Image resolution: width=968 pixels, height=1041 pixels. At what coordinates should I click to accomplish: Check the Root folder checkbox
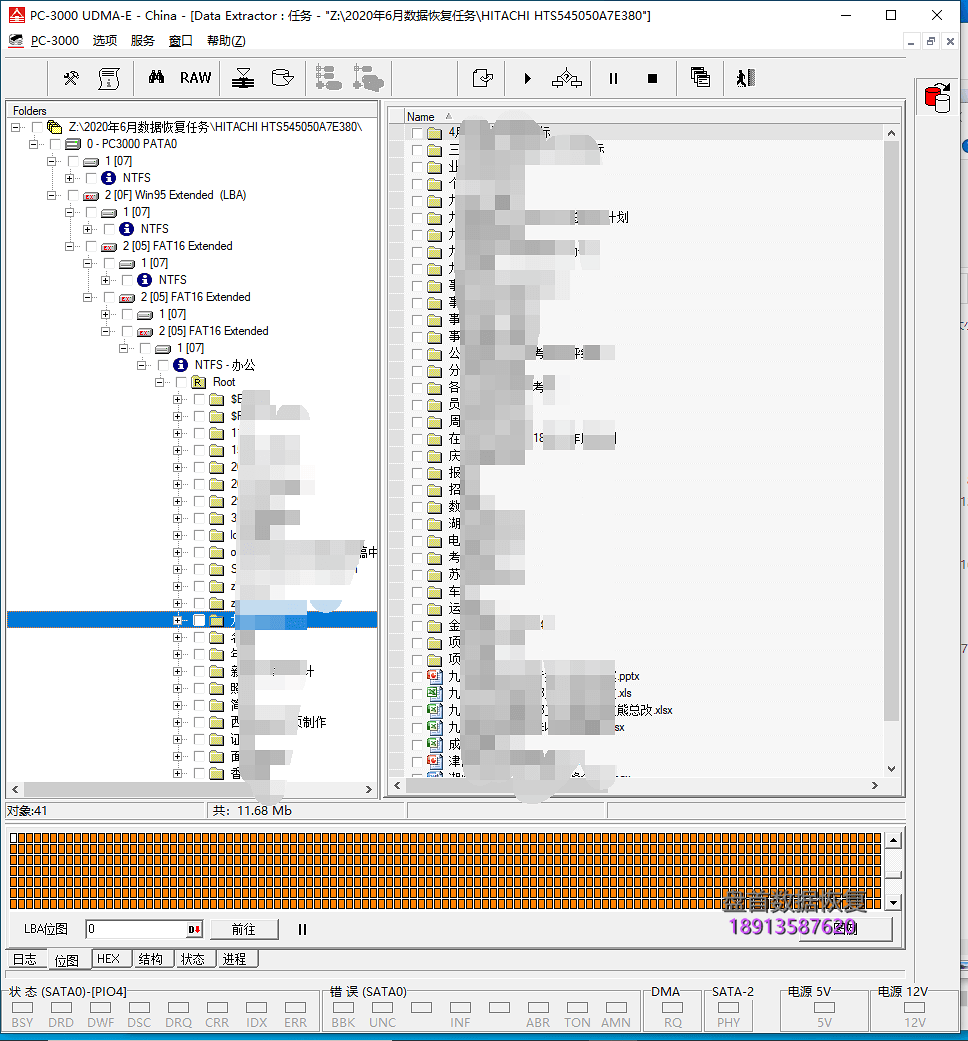coord(181,382)
